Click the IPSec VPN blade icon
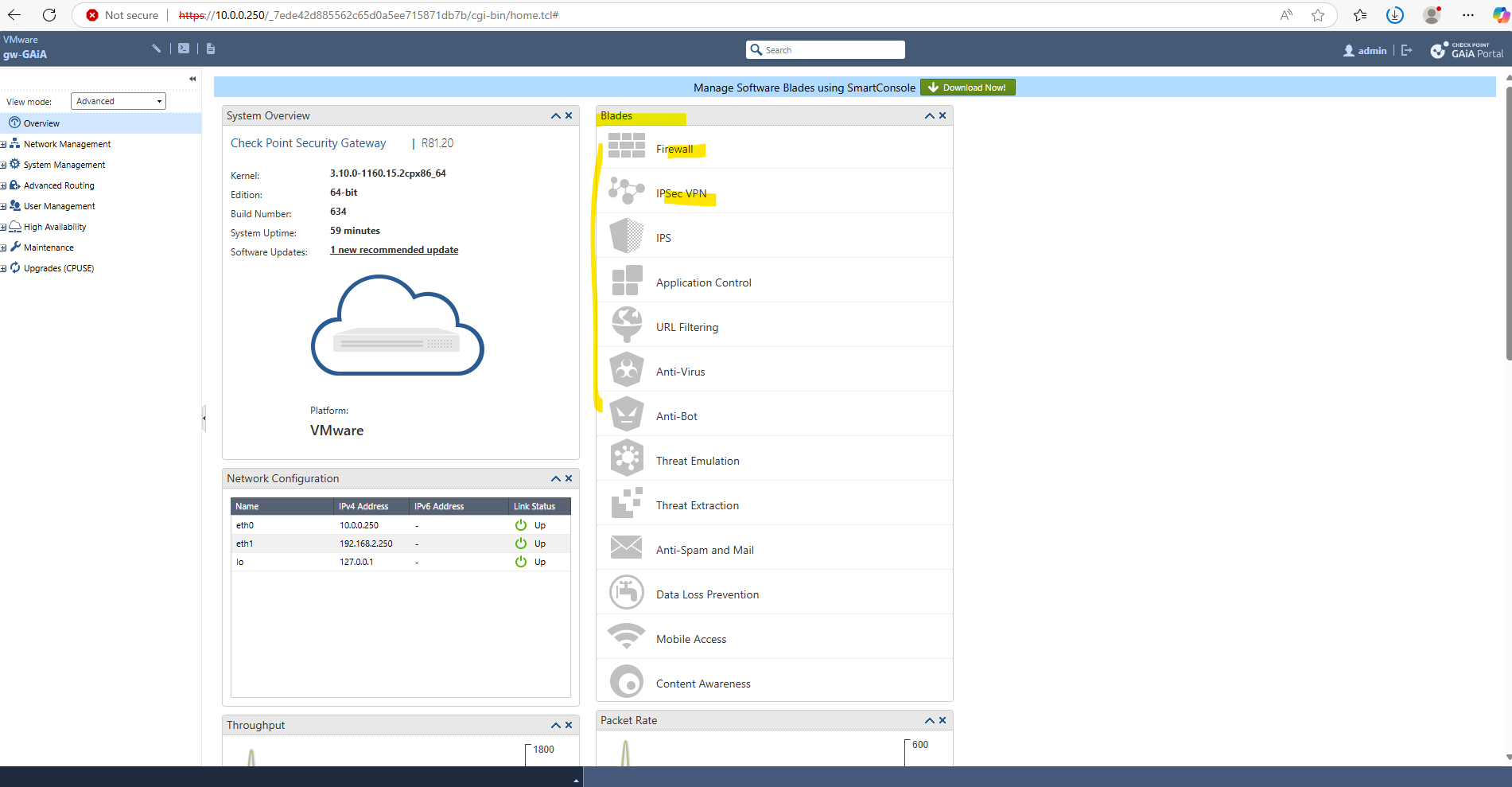 pyautogui.click(x=626, y=191)
